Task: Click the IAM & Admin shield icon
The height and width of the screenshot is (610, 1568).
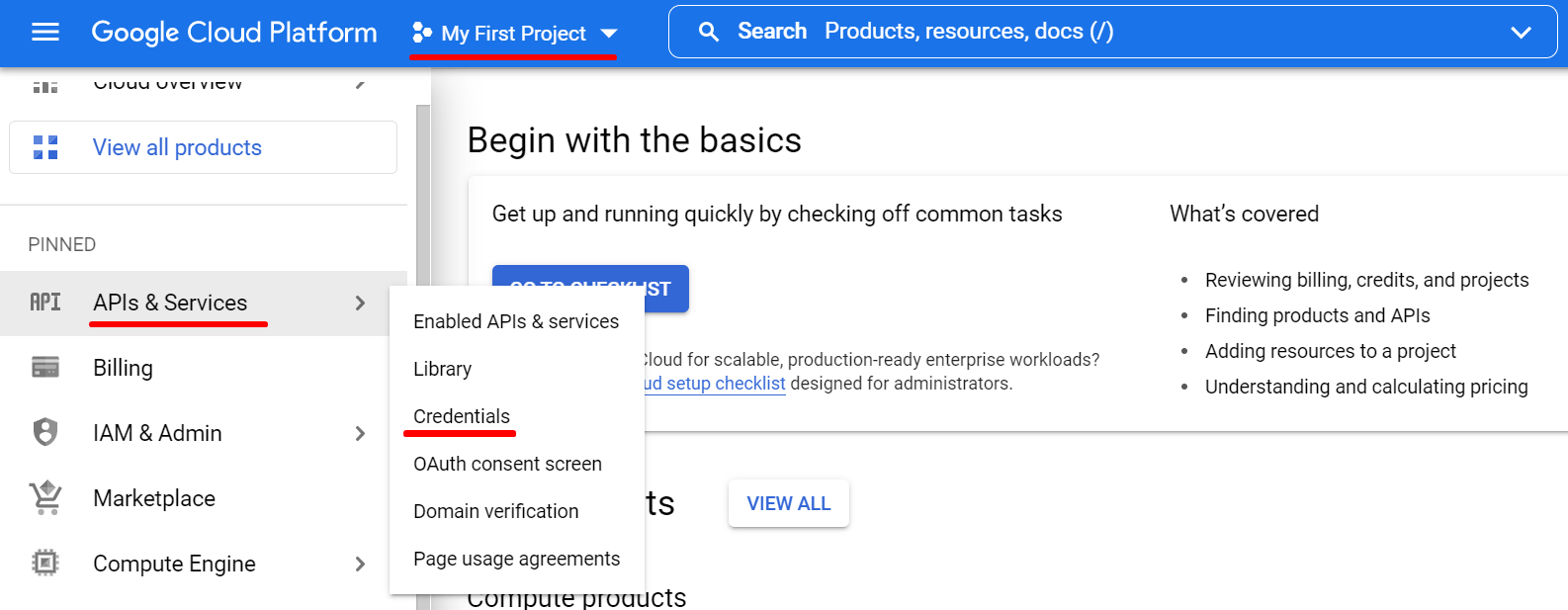Action: 45,433
